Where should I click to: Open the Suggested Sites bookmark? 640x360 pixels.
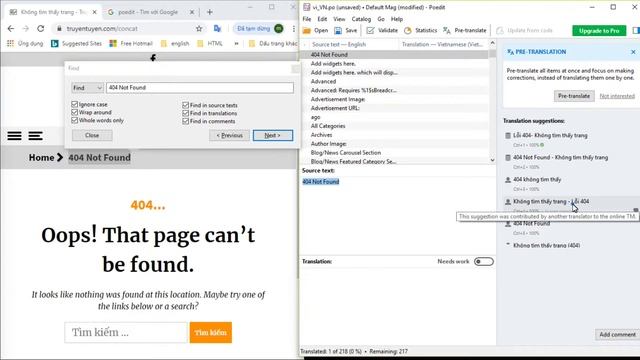point(76,43)
